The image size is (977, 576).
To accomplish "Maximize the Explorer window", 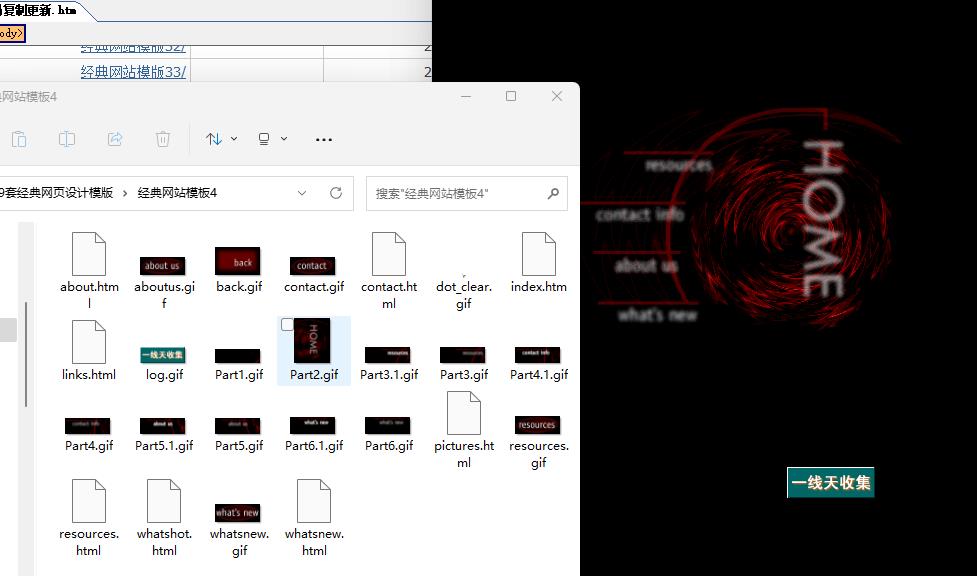I will click(511, 96).
